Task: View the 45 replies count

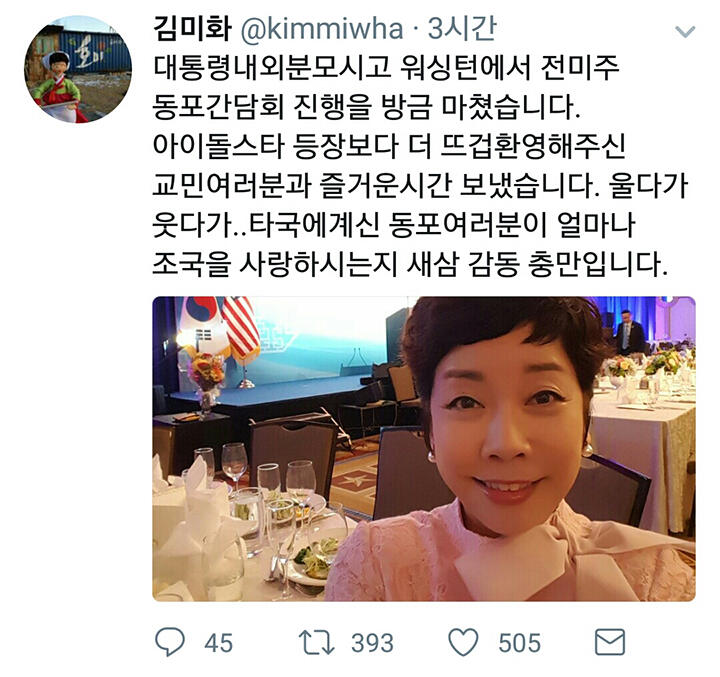Action: pos(219,643)
